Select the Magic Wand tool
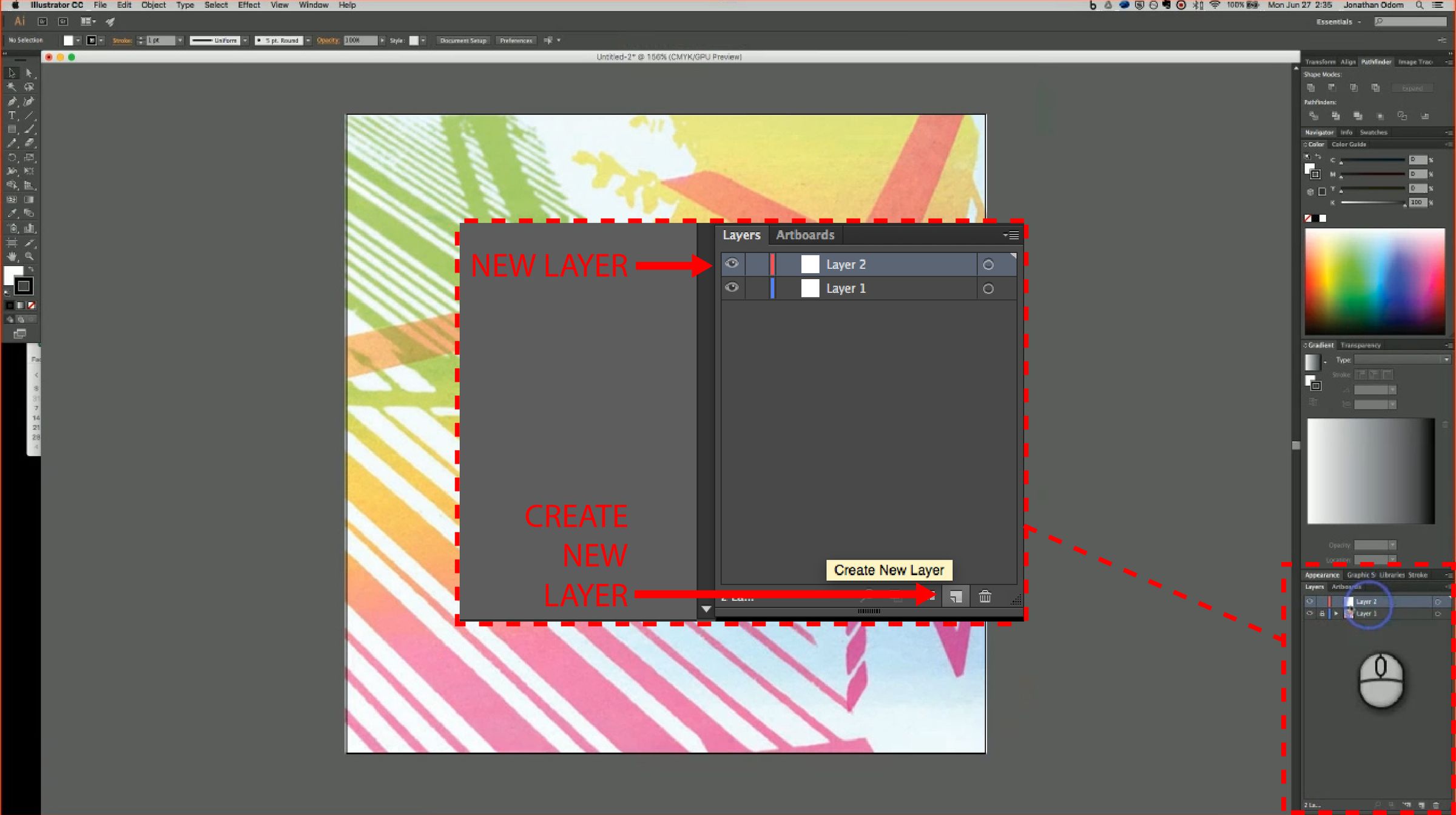This screenshot has height=815, width=1456. pos(12,87)
